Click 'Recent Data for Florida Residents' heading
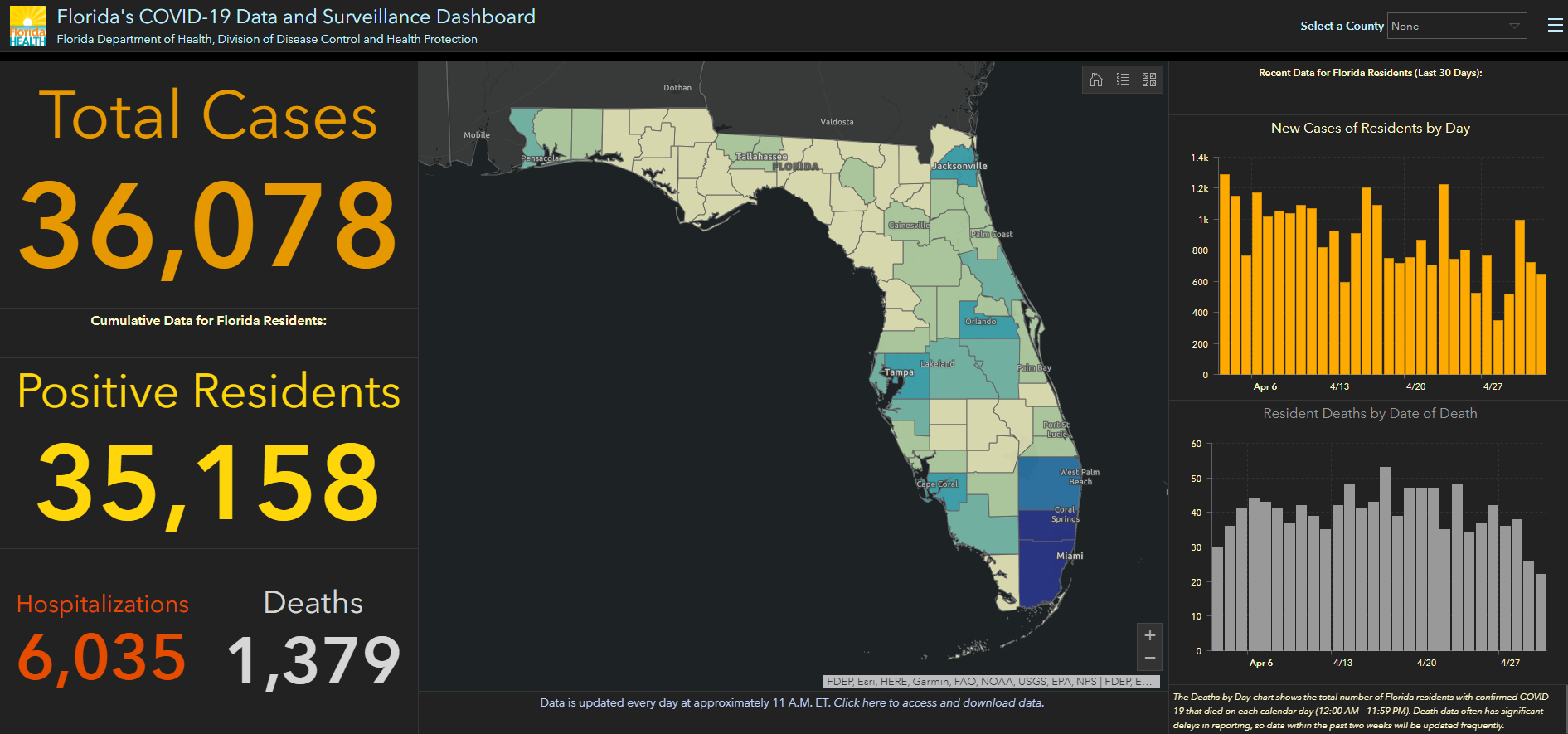The height and width of the screenshot is (734, 1568). pos(1370,73)
